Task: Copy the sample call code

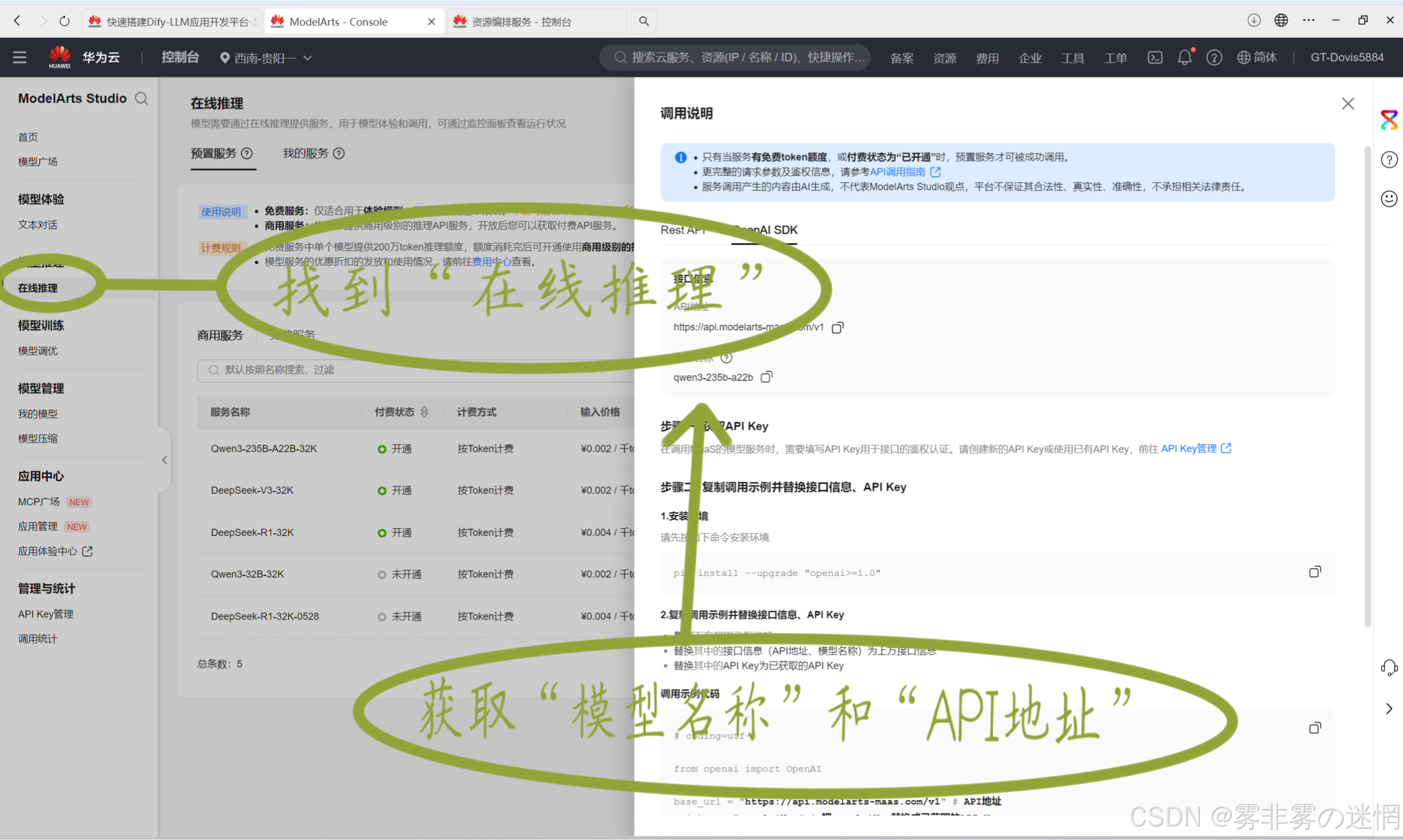Action: [1314, 728]
